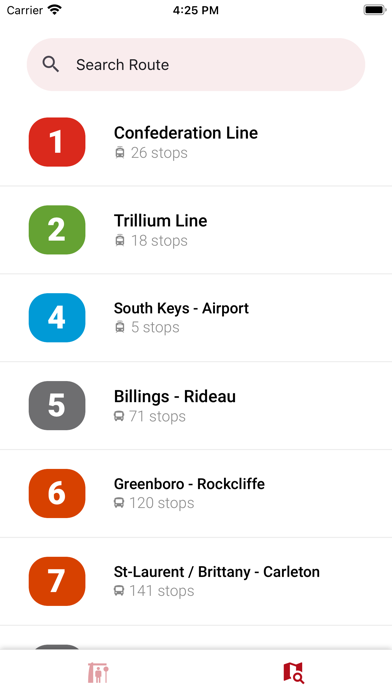Click the train icon beside 26 stops
Viewport: 392px width, 696px height.
coord(120,153)
